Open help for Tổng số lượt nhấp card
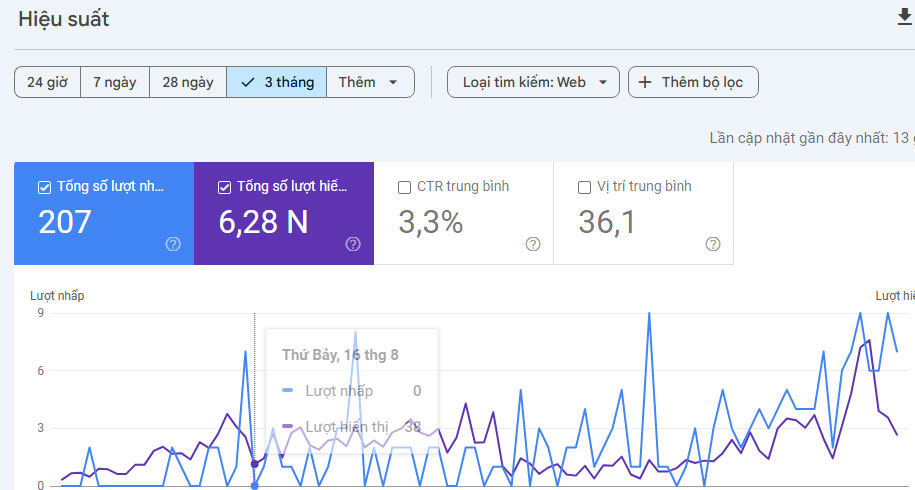Image resolution: width=915 pixels, height=490 pixels. tap(173, 244)
